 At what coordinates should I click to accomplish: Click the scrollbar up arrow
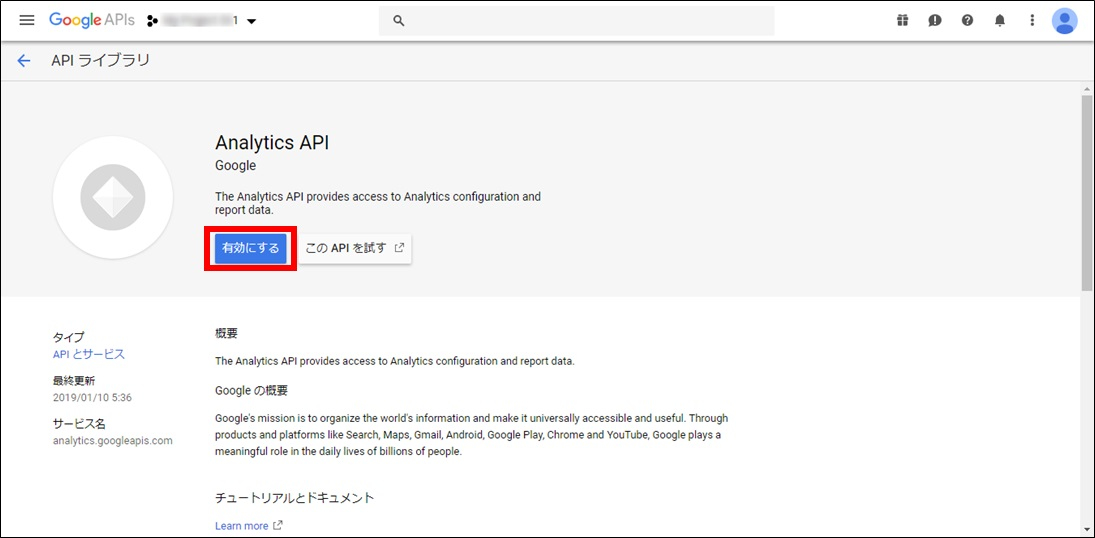tap(1087, 88)
